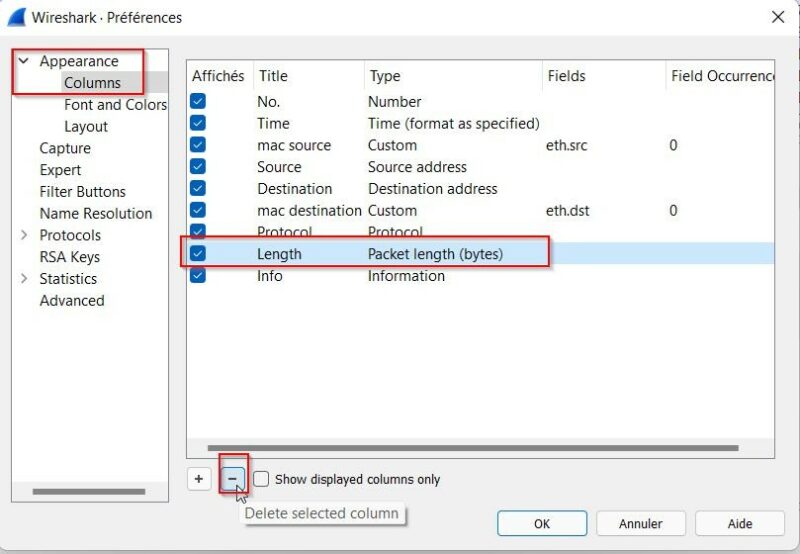The image size is (800, 554).
Task: Click the eth.dst field cell
Action: 567,211
